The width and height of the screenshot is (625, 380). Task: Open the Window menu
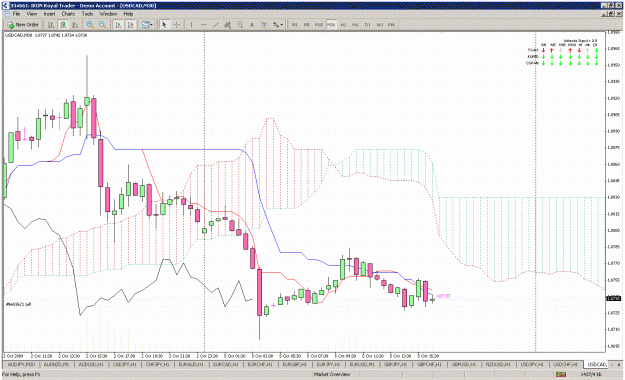108,14
